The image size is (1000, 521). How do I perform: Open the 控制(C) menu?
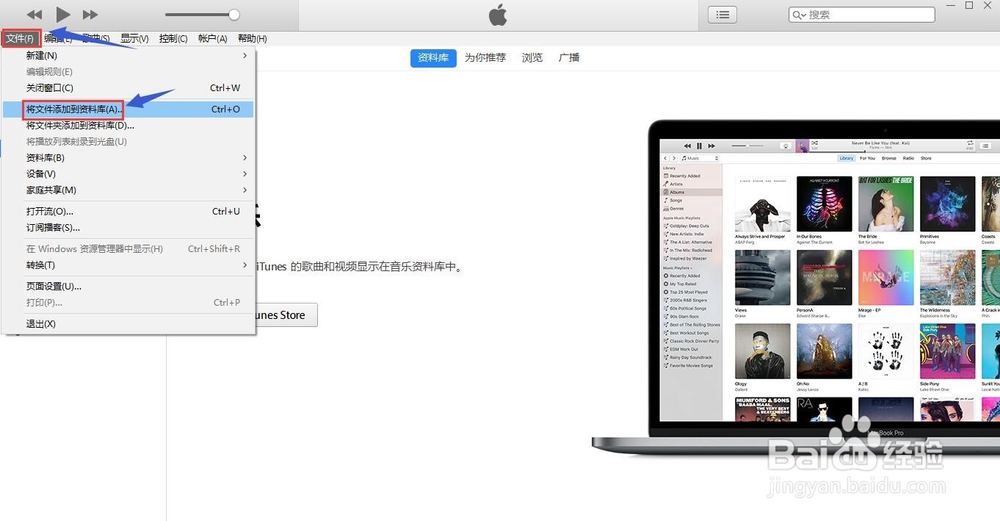173,38
